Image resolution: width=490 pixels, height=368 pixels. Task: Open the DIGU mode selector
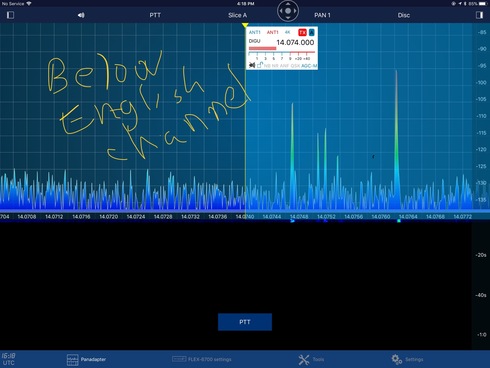click(254, 41)
